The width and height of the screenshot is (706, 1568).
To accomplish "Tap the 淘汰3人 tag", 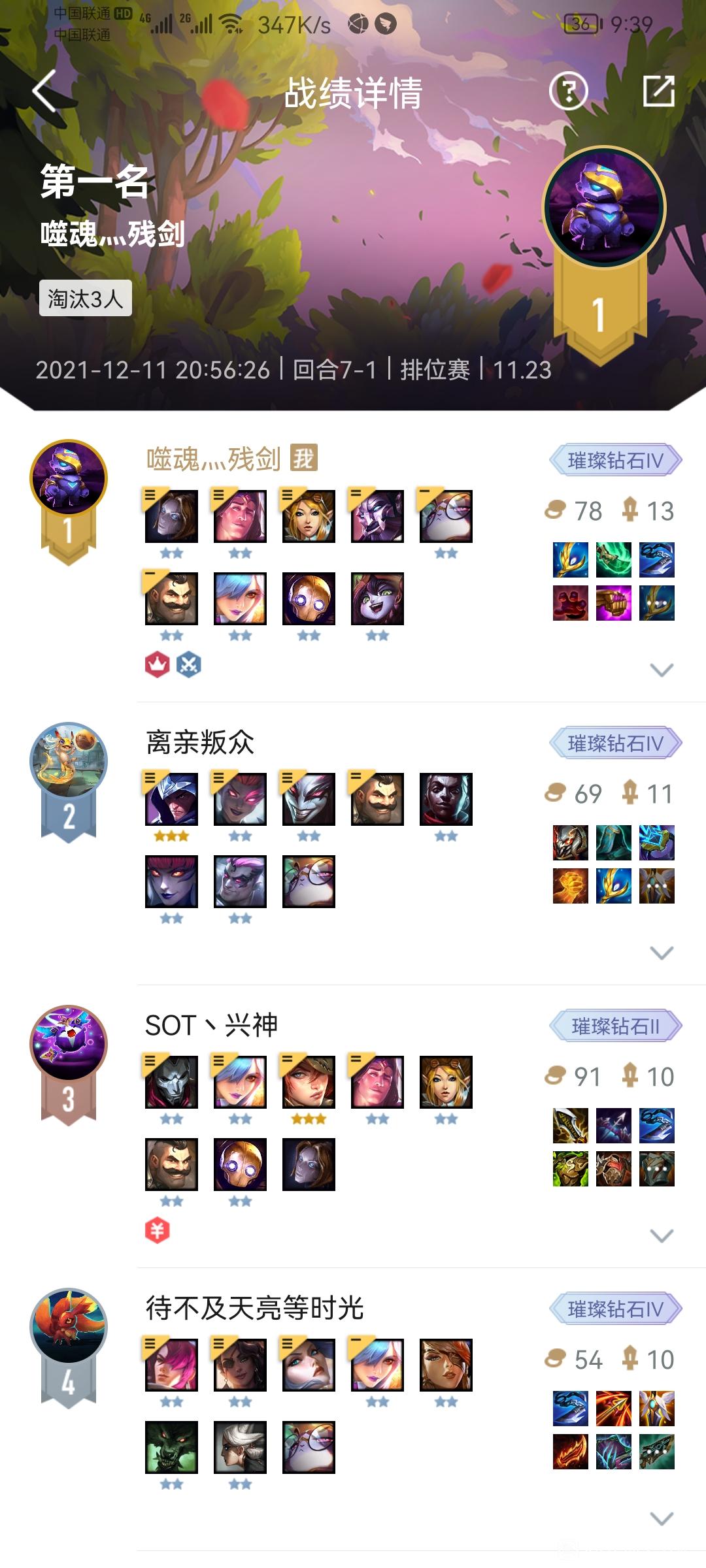I will coord(86,299).
